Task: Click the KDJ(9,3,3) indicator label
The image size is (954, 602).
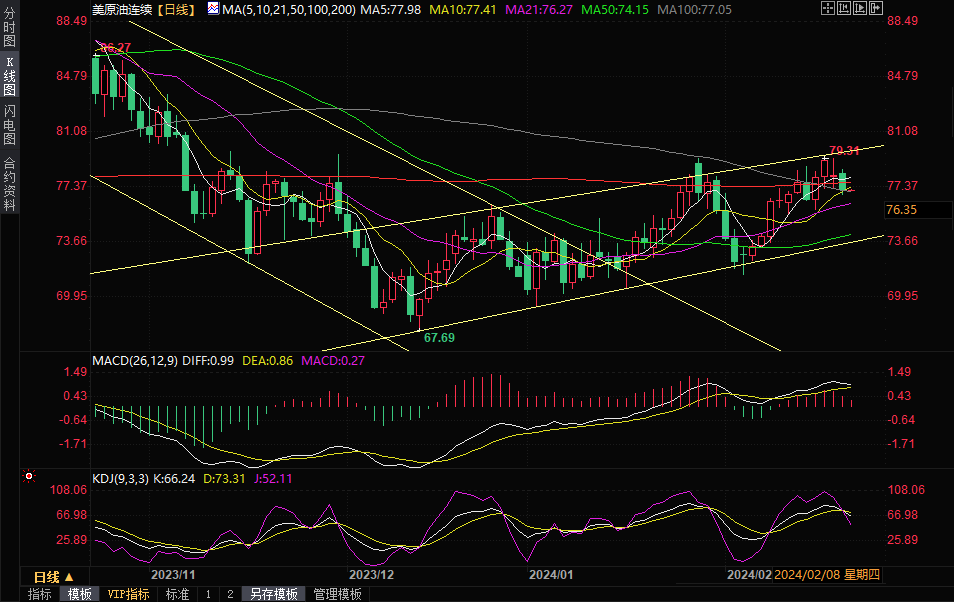Action: (x=120, y=479)
